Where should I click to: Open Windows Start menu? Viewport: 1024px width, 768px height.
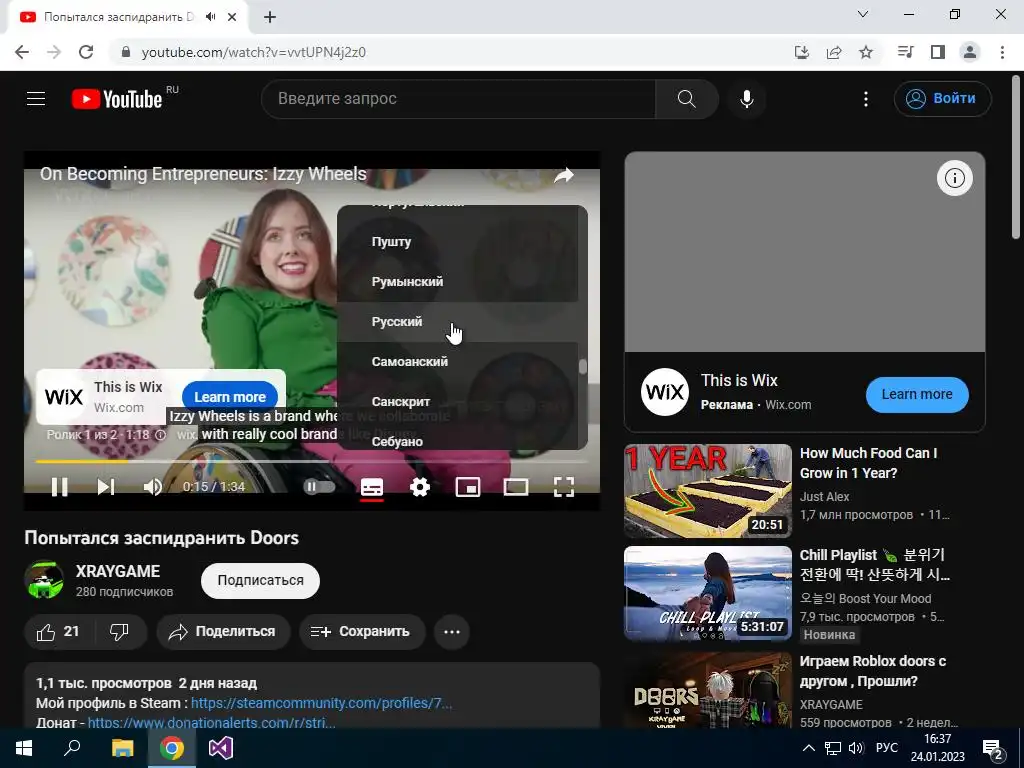pyautogui.click(x=24, y=748)
